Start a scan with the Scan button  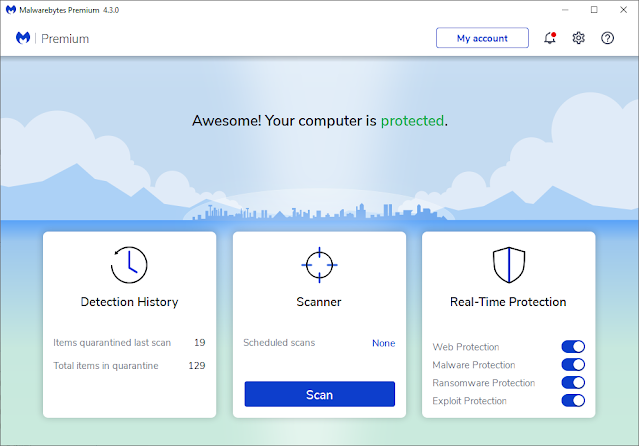click(x=320, y=394)
